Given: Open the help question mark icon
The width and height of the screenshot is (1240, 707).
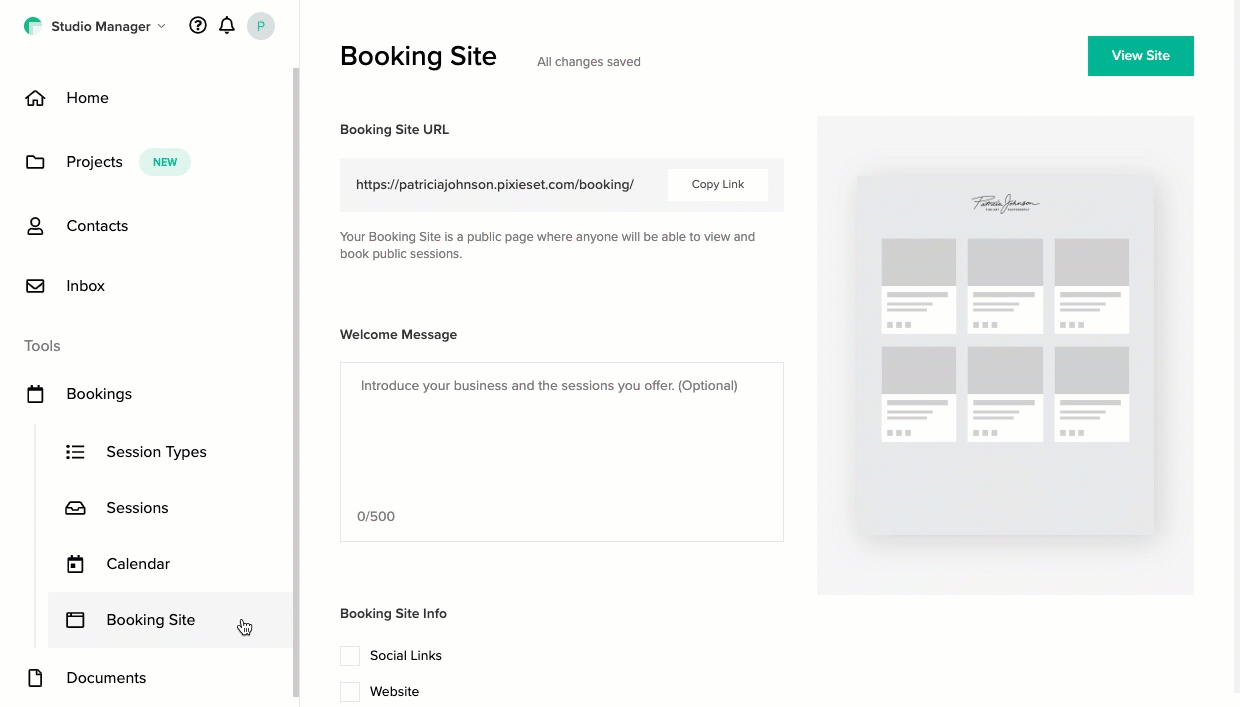Looking at the screenshot, I should point(197,25).
